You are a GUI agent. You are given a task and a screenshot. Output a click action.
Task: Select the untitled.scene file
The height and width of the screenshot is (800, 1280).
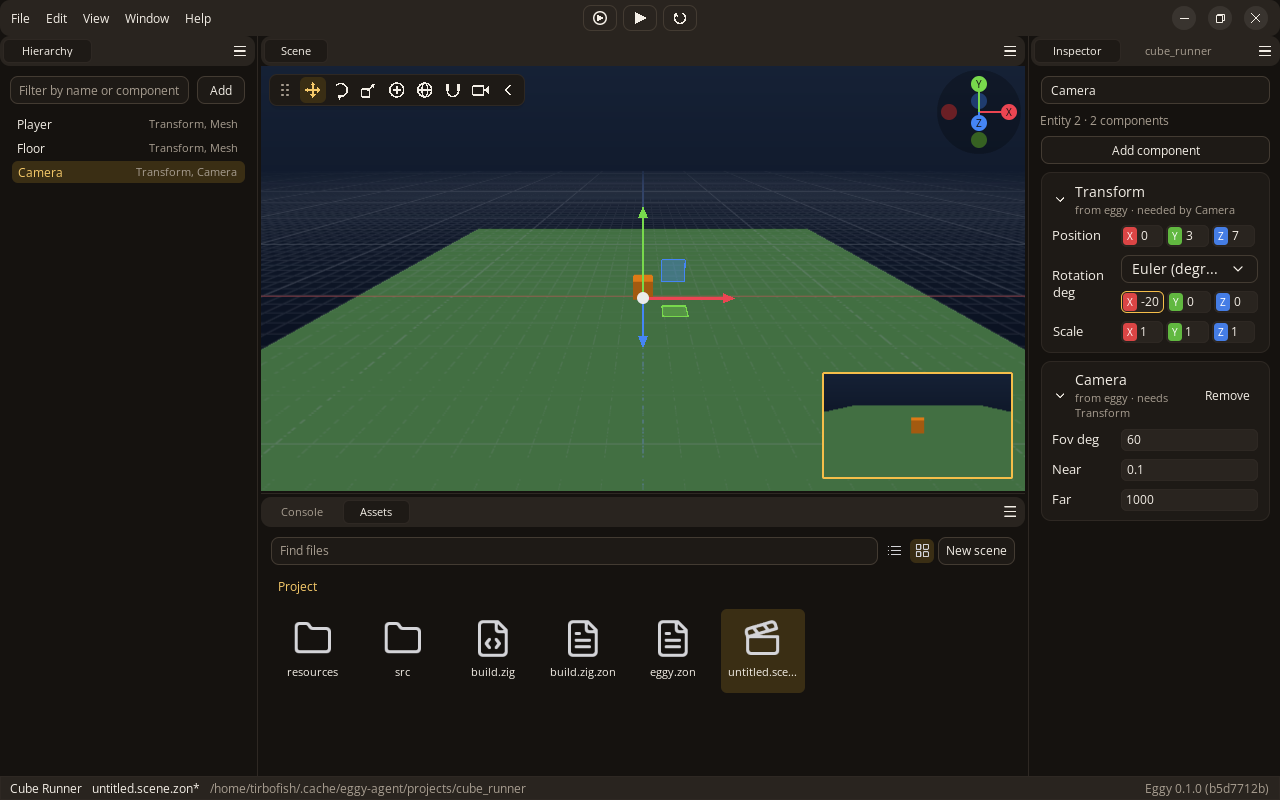(x=763, y=650)
